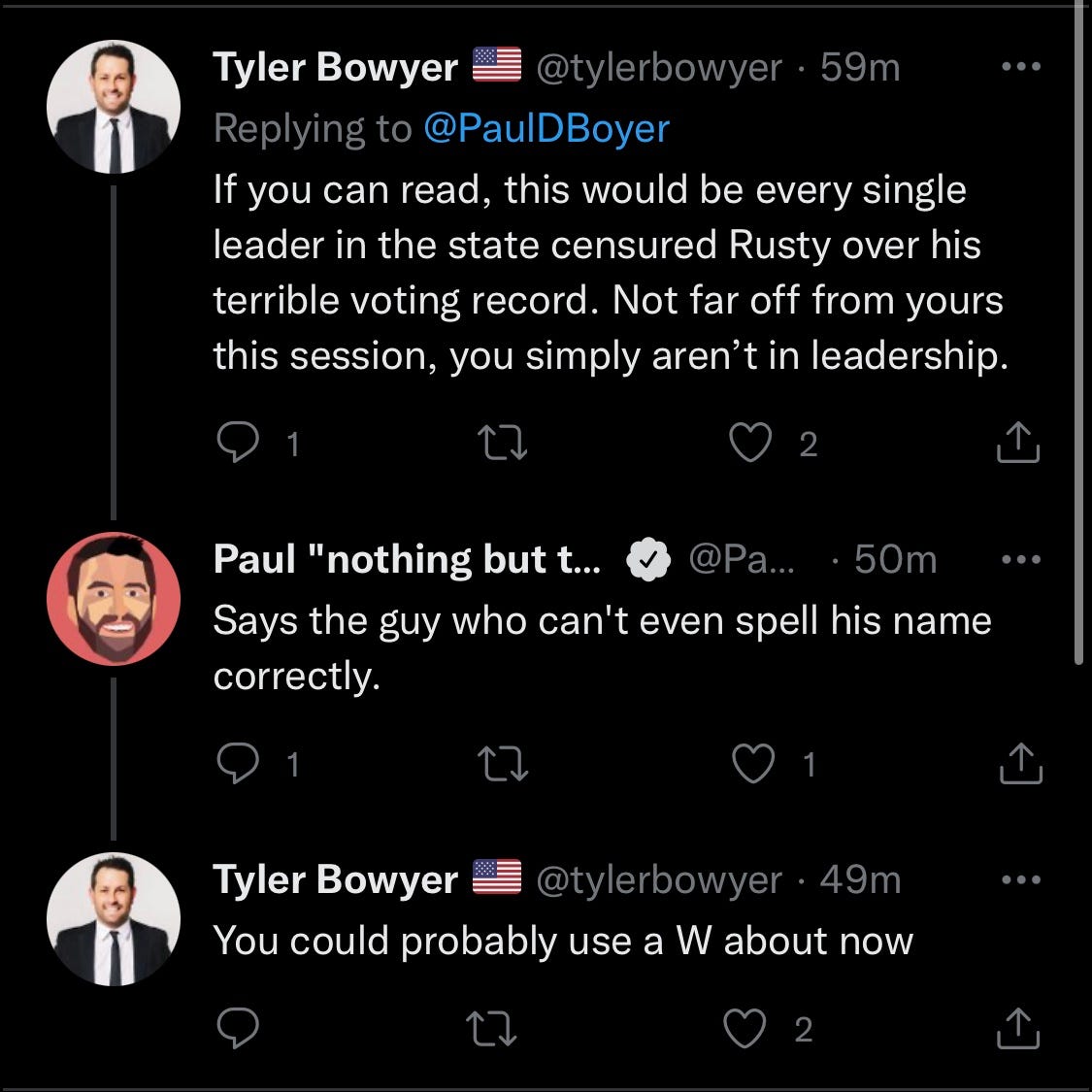Reply to Paul's spelling tweet
The height and width of the screenshot is (1092, 1092).
click(238, 764)
